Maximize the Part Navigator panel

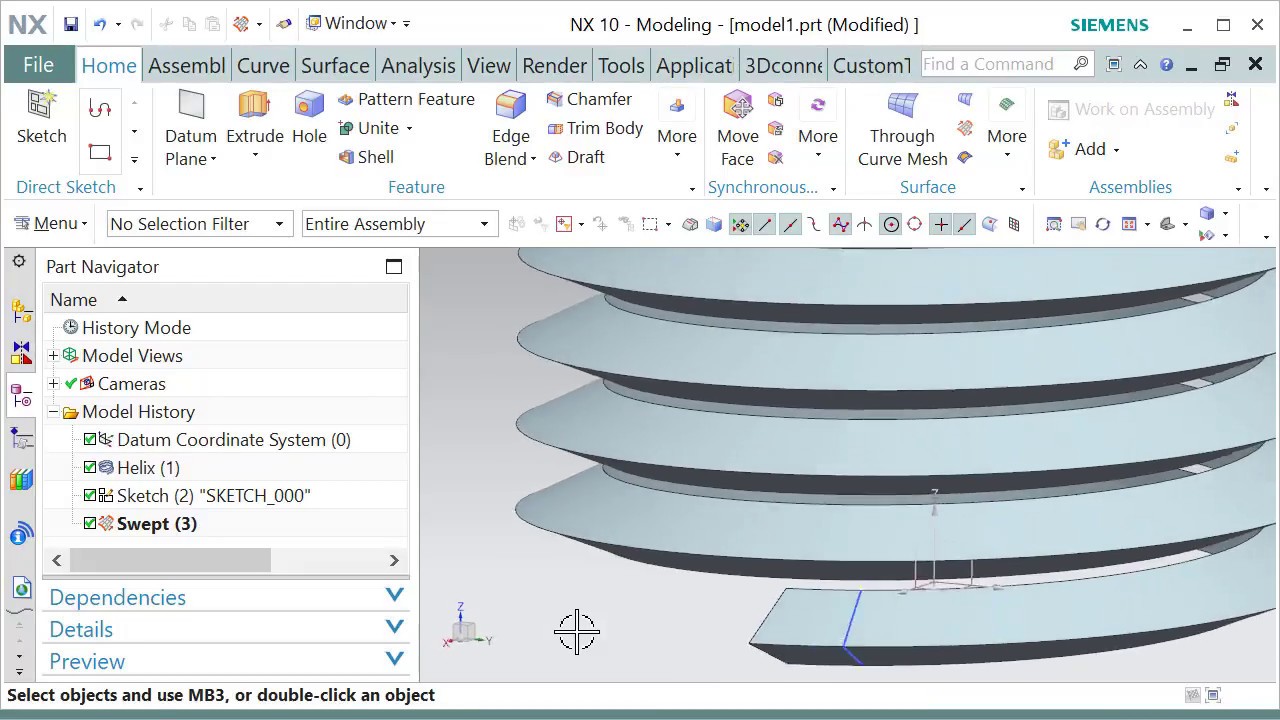point(394,266)
